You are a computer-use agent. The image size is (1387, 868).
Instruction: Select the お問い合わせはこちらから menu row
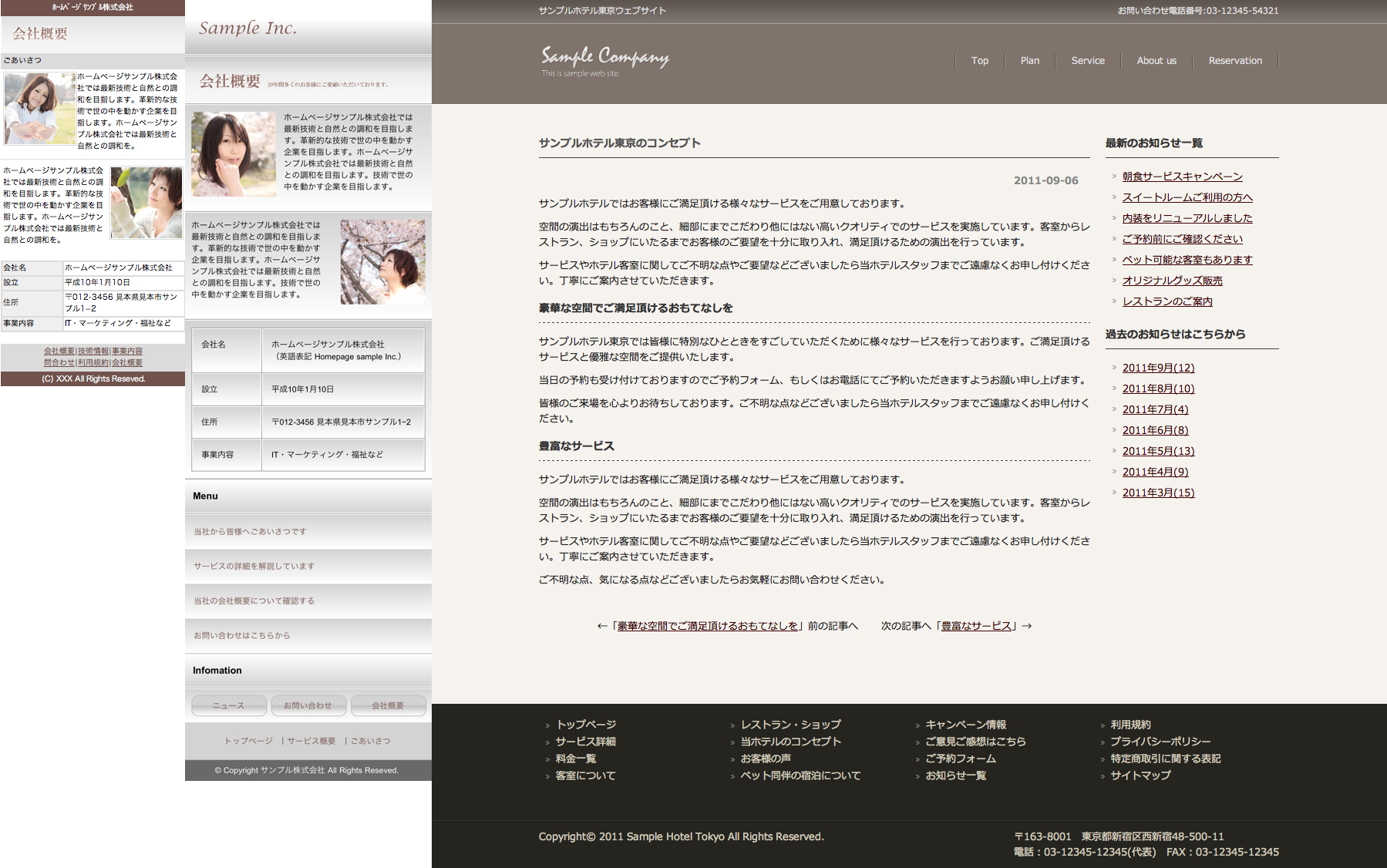point(242,636)
